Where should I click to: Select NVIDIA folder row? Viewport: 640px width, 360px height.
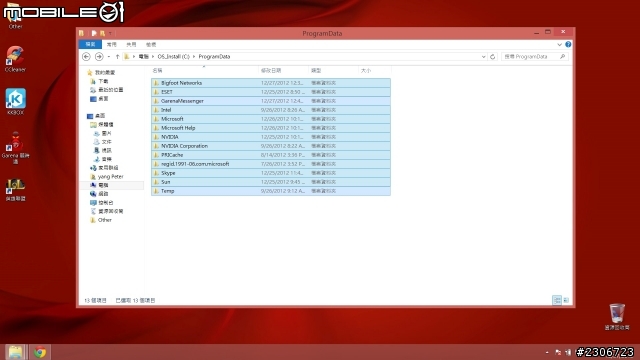pos(271,137)
